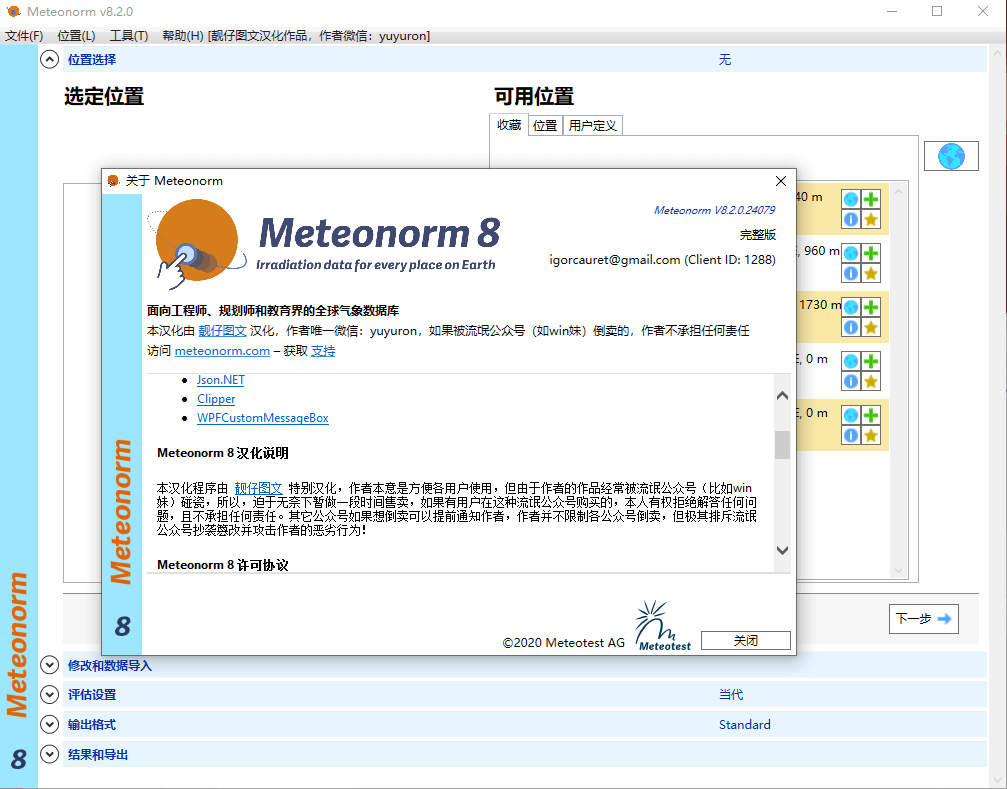The image size is (1007, 789).
Task: Click the globe icon on the 1730 m row
Action: pyautogui.click(x=851, y=307)
